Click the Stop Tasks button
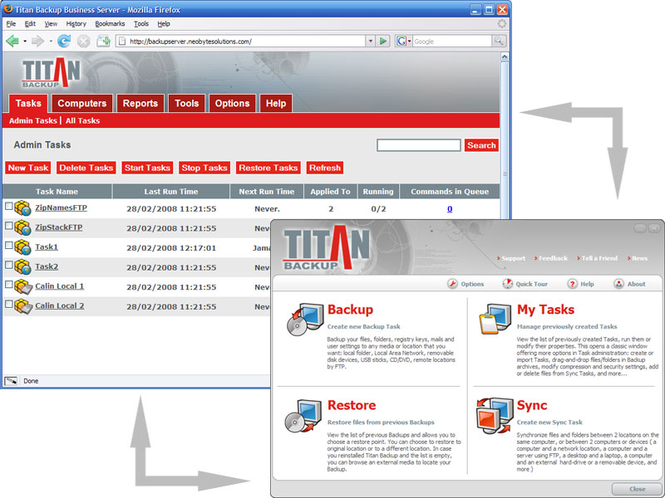This screenshot has width=665, height=498. pos(204,168)
